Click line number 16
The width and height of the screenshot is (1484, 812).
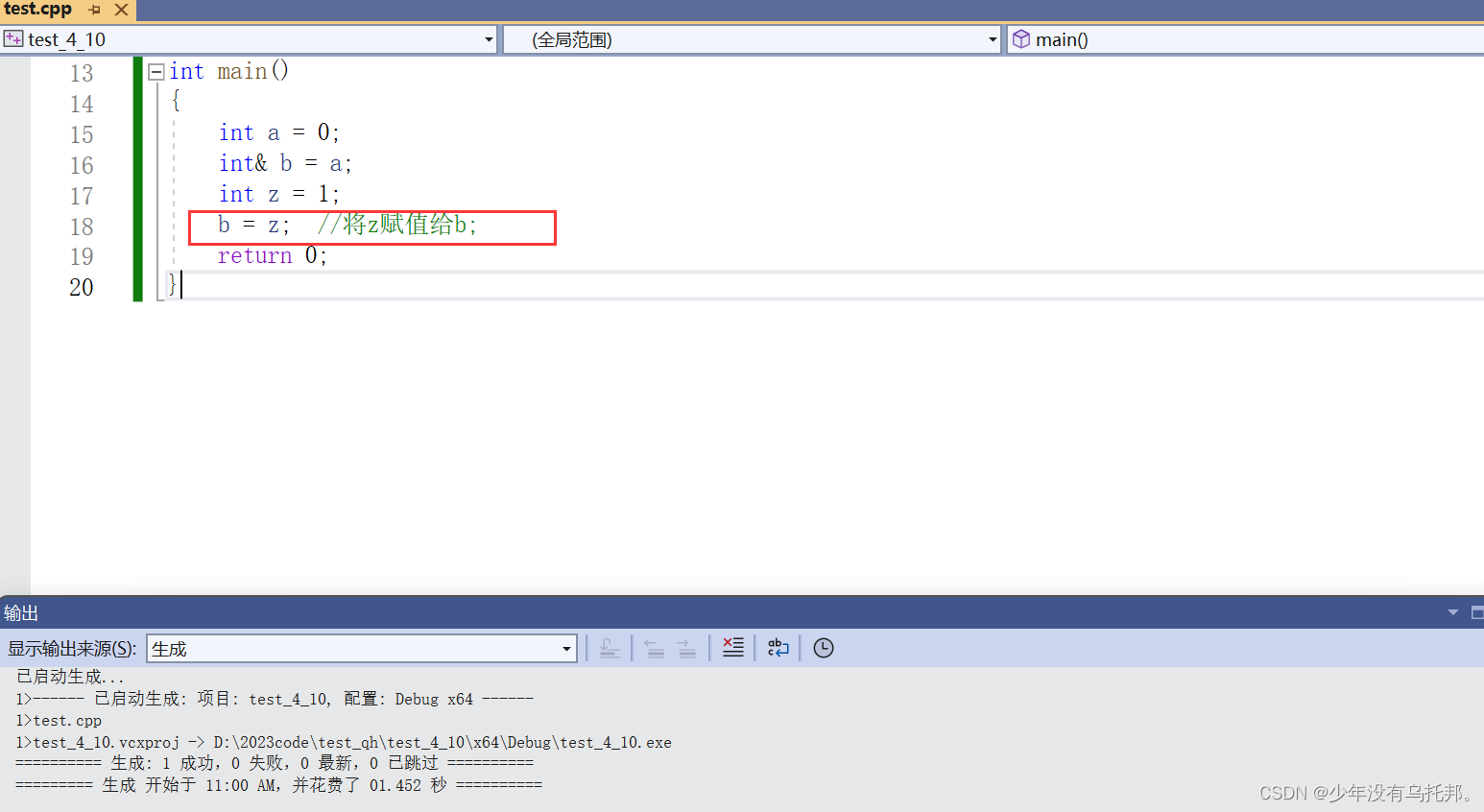[82, 165]
